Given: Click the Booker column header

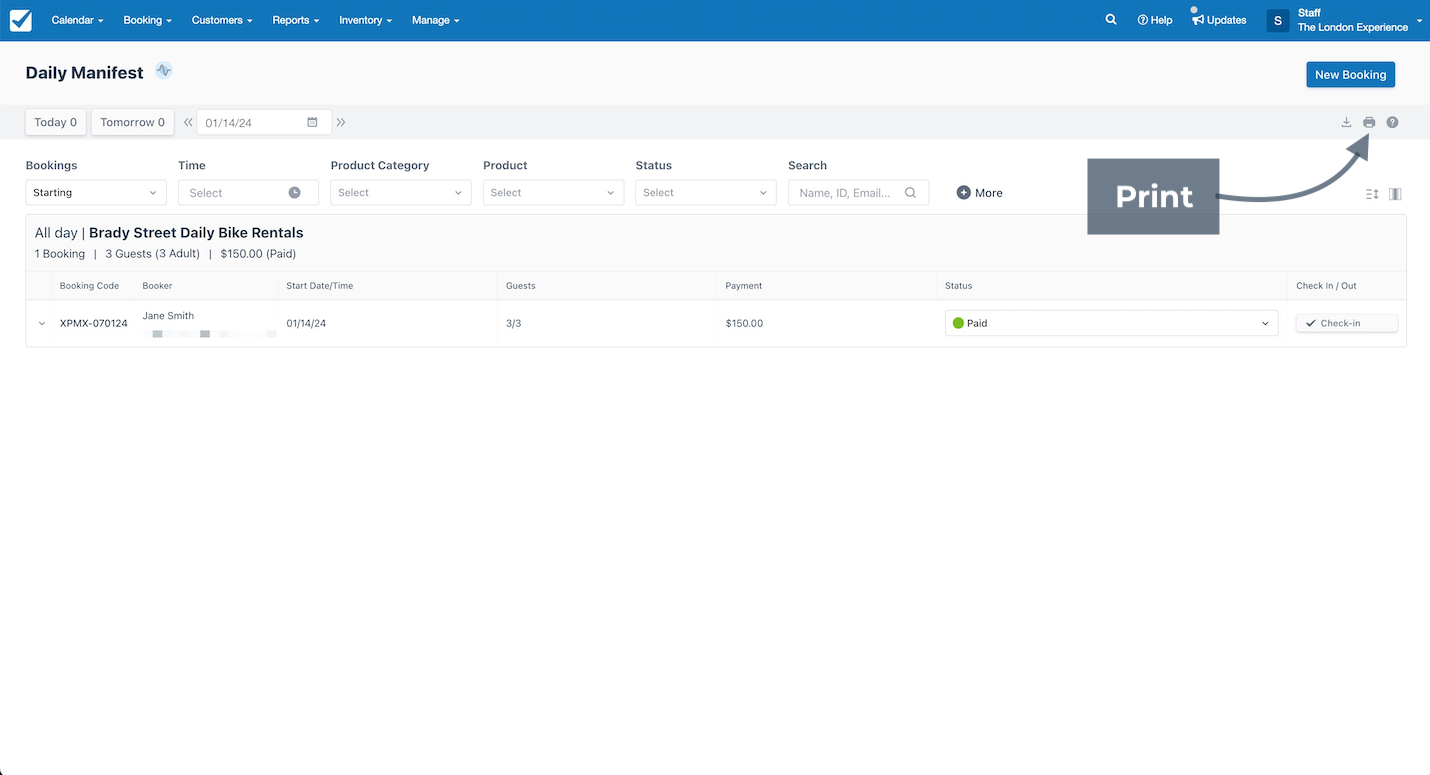Looking at the screenshot, I should (157, 286).
